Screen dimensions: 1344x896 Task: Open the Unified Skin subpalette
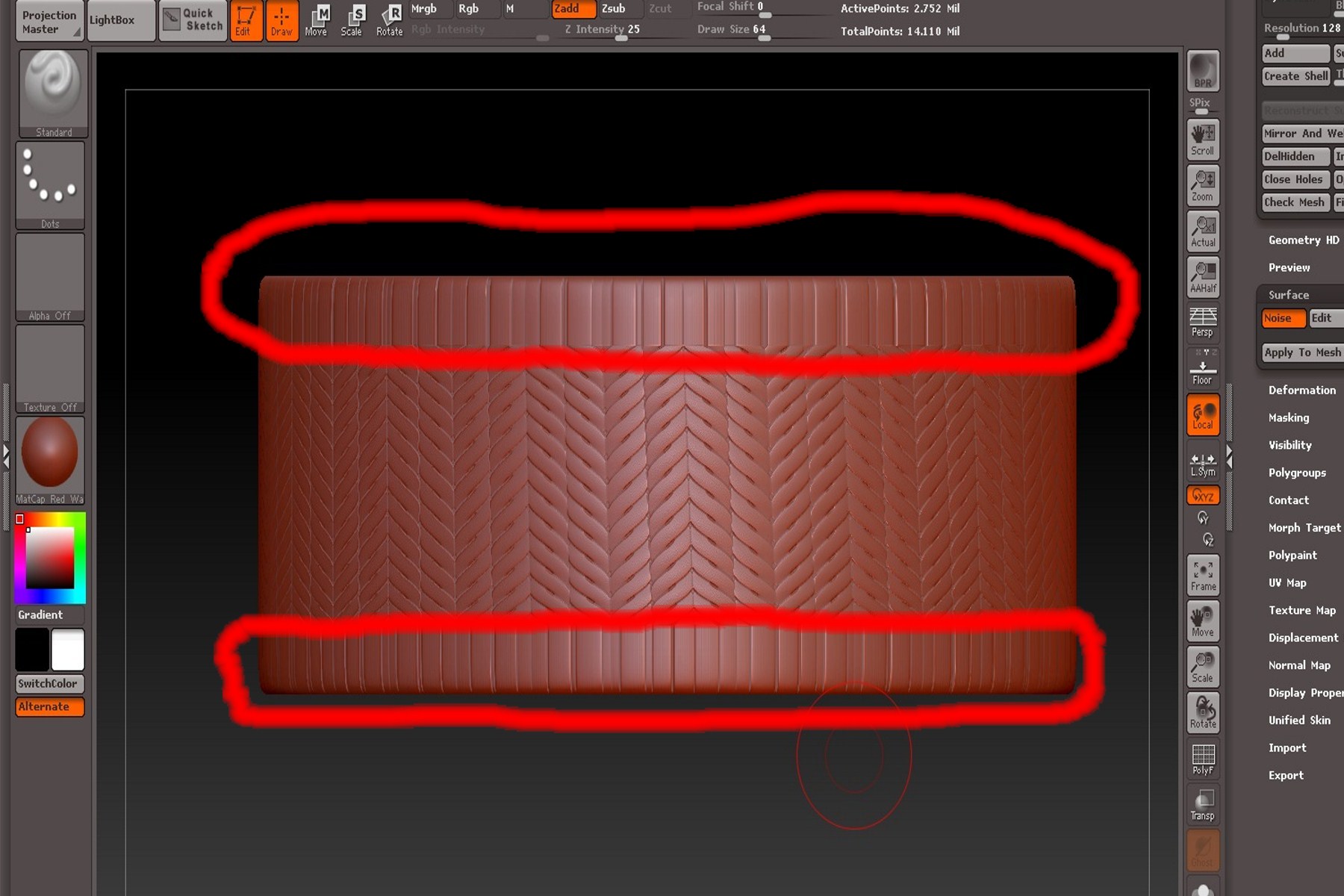click(x=1299, y=721)
